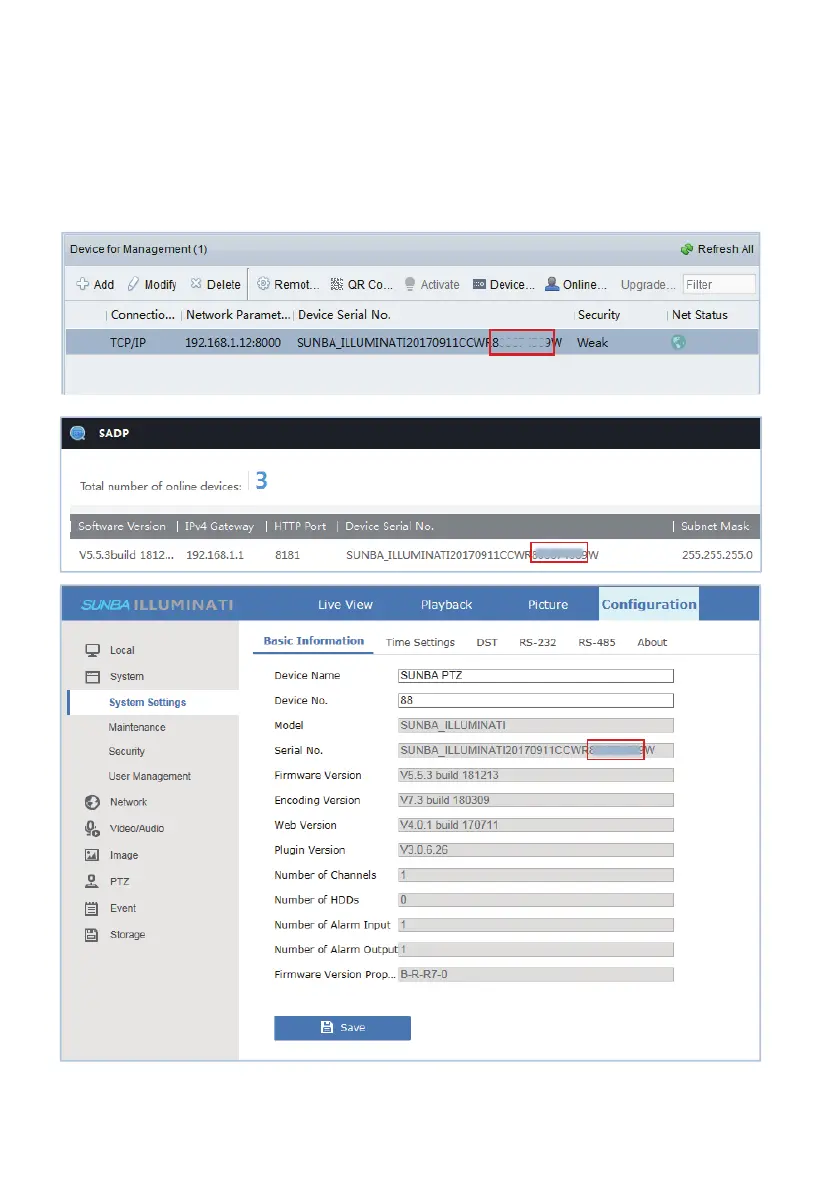
Task: Select Maintenance in the System menu
Action: (137, 727)
